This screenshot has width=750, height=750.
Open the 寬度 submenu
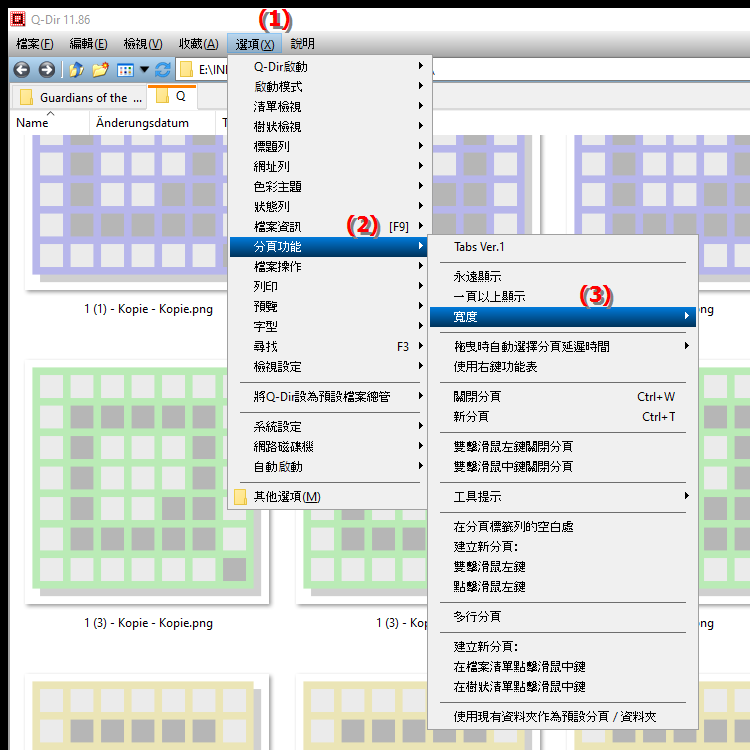coord(562,317)
